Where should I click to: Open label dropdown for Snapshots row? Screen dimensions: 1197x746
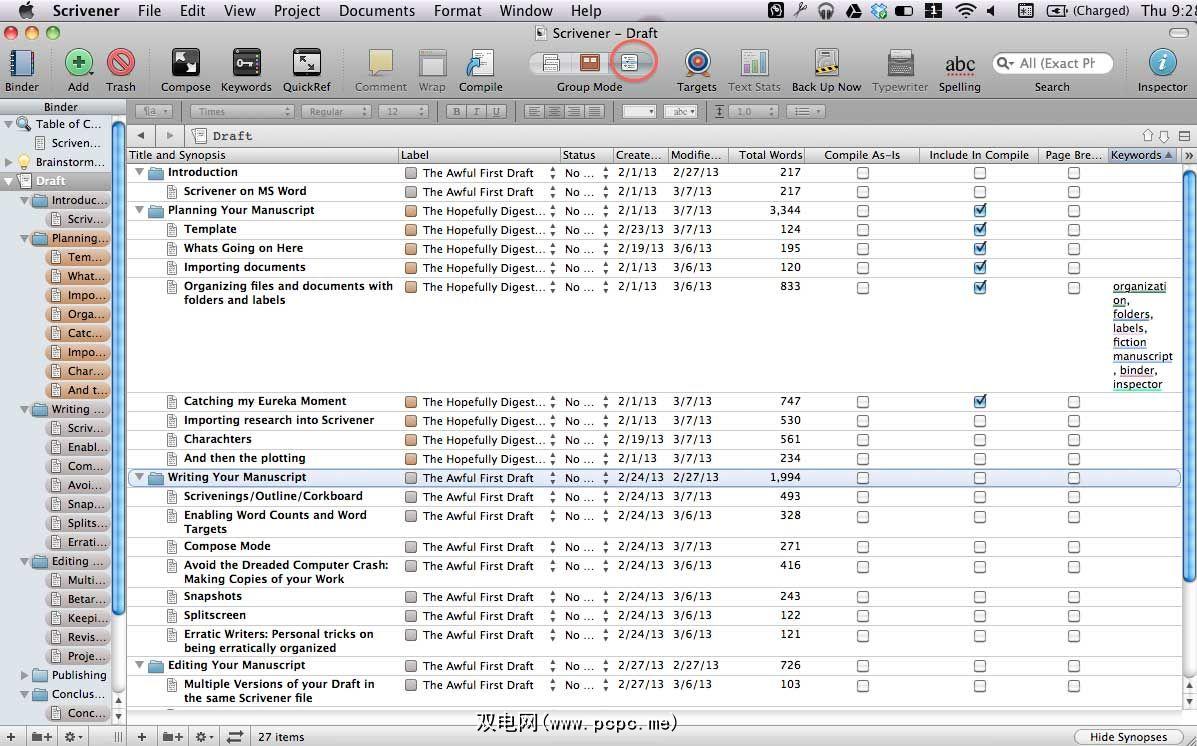pos(552,597)
